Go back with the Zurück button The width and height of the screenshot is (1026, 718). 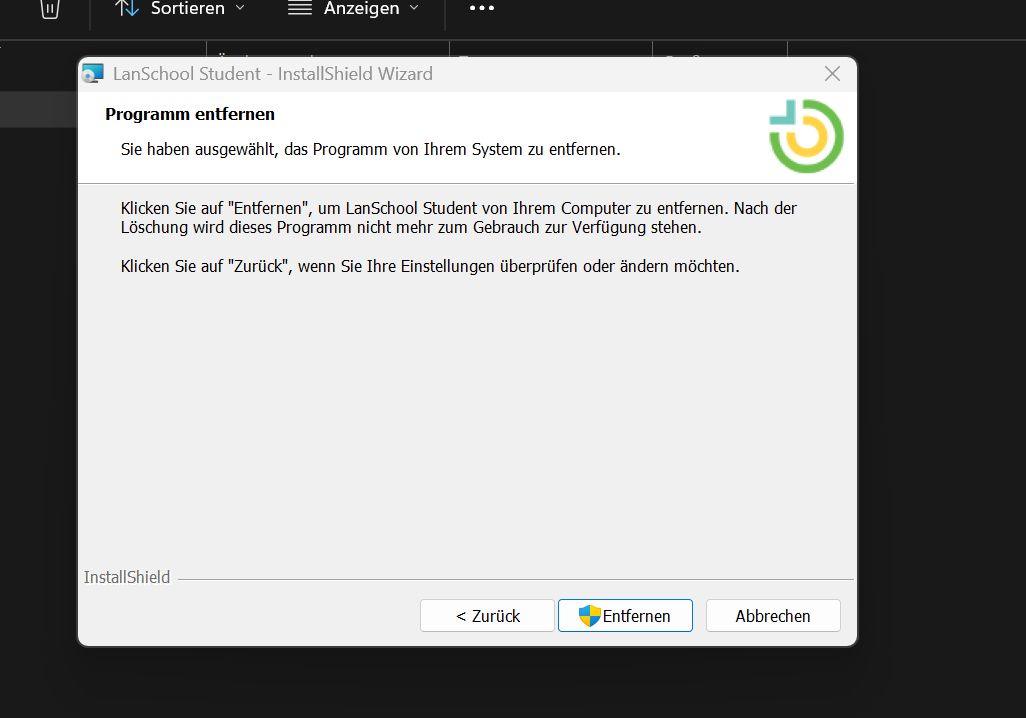click(x=487, y=616)
